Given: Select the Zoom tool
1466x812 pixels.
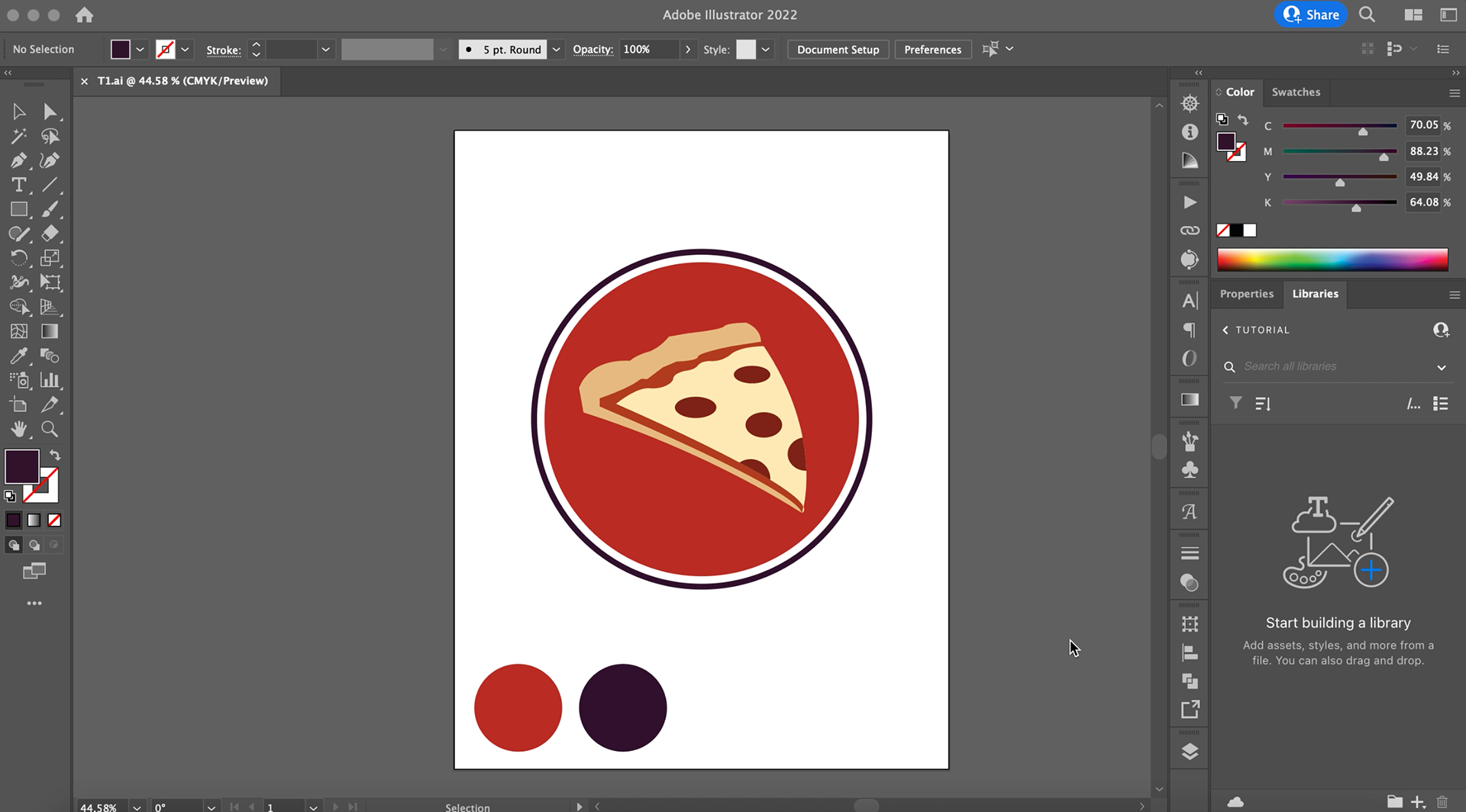Looking at the screenshot, I should pos(50,430).
